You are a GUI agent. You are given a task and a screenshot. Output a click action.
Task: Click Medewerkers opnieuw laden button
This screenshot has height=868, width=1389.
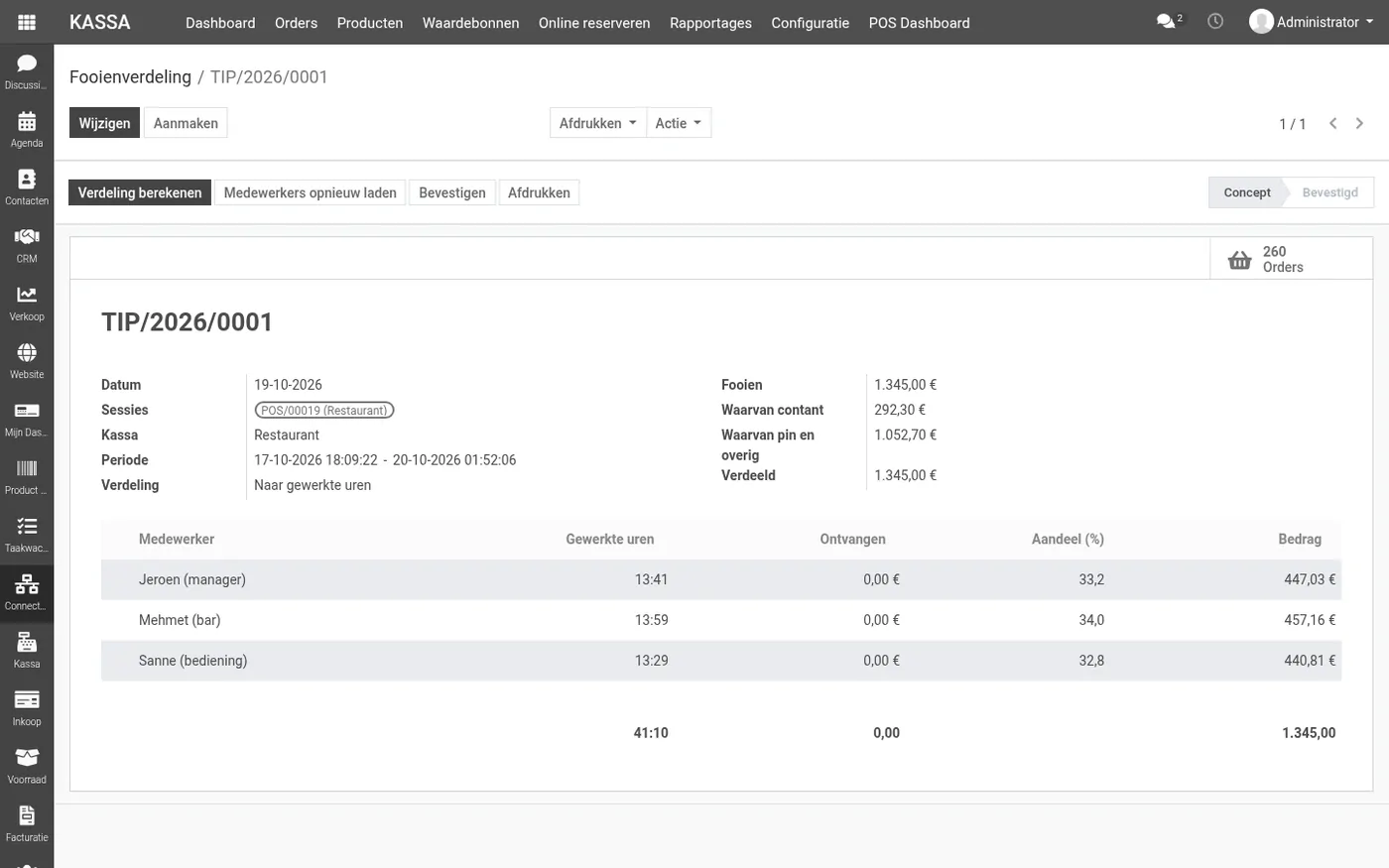(310, 192)
